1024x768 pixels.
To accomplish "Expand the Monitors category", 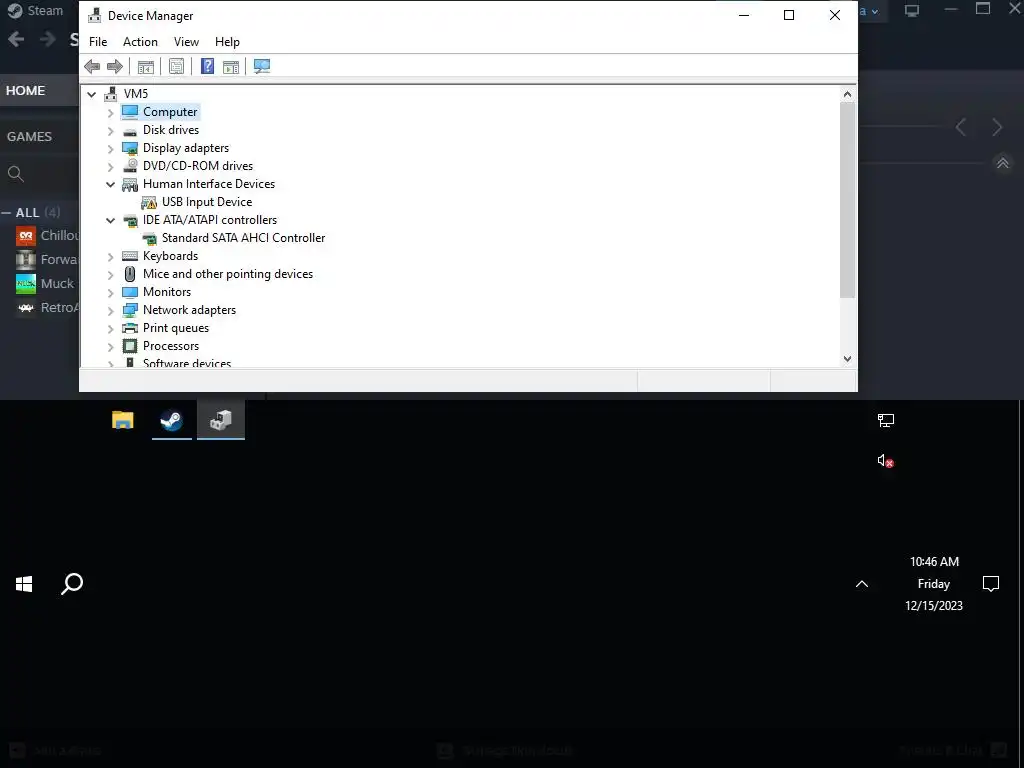I will [110, 293].
